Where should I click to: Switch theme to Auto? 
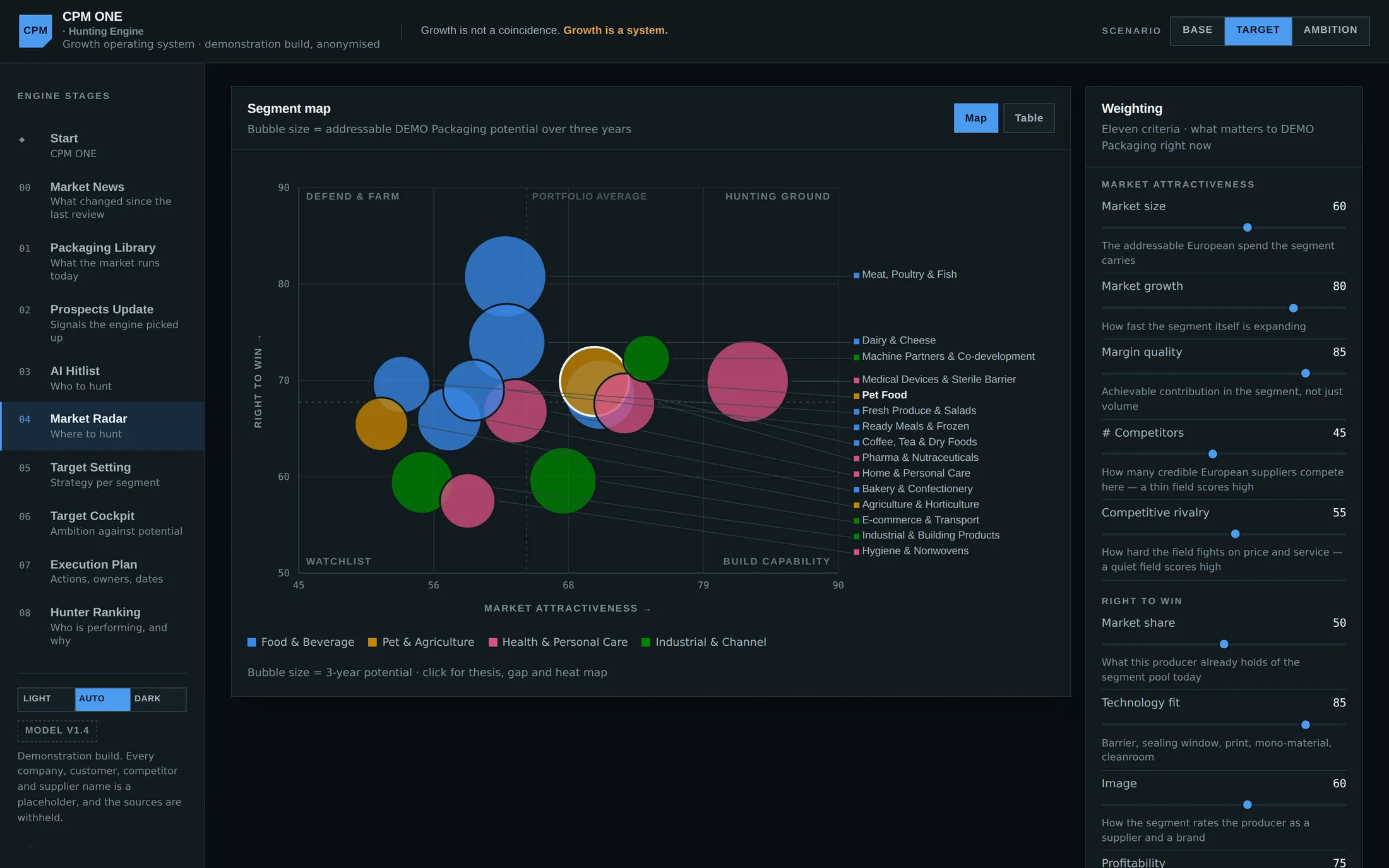click(102, 699)
